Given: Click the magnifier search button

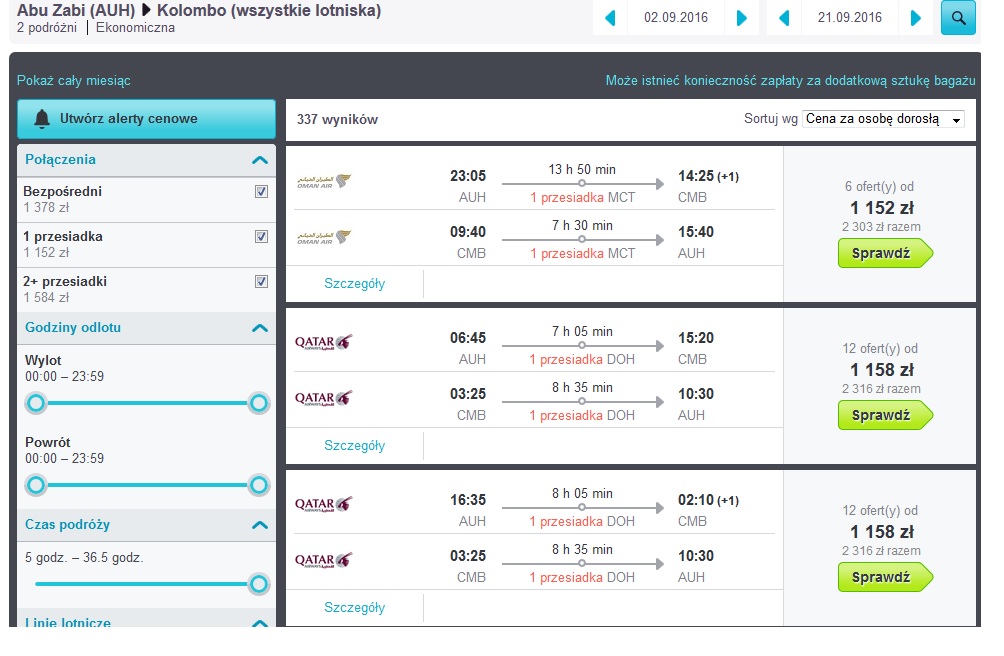Looking at the screenshot, I should click(958, 17).
